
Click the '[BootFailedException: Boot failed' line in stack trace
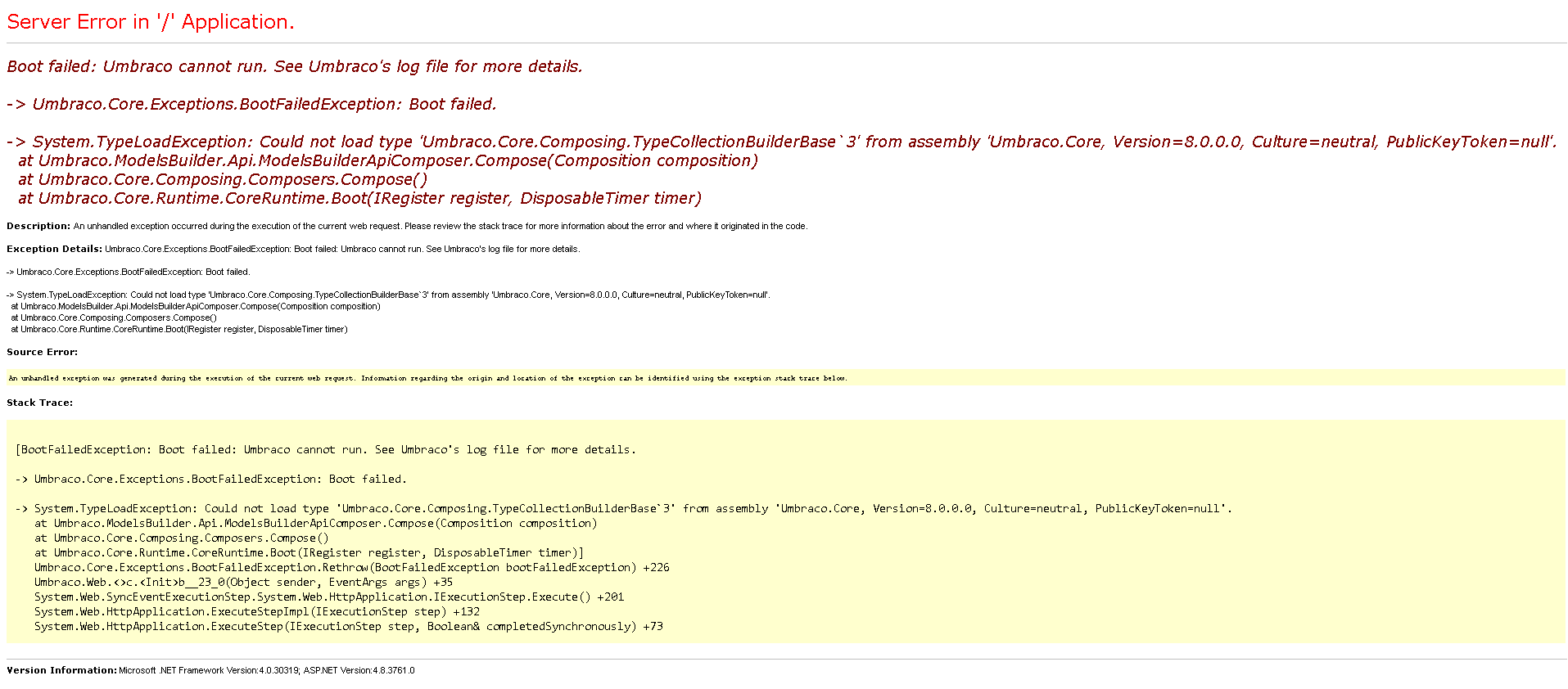(x=326, y=449)
